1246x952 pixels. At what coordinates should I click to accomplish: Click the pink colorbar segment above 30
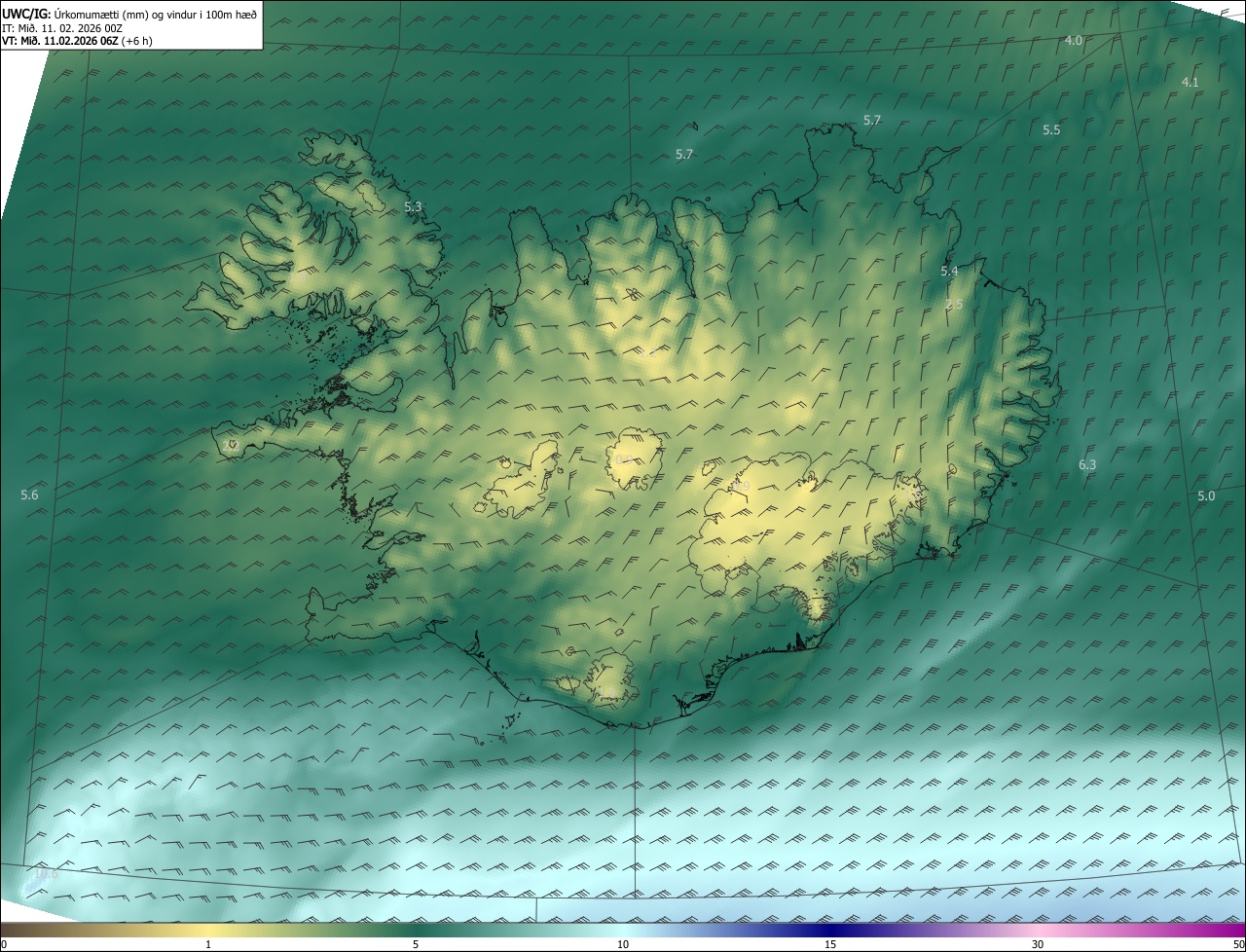tap(1038, 931)
